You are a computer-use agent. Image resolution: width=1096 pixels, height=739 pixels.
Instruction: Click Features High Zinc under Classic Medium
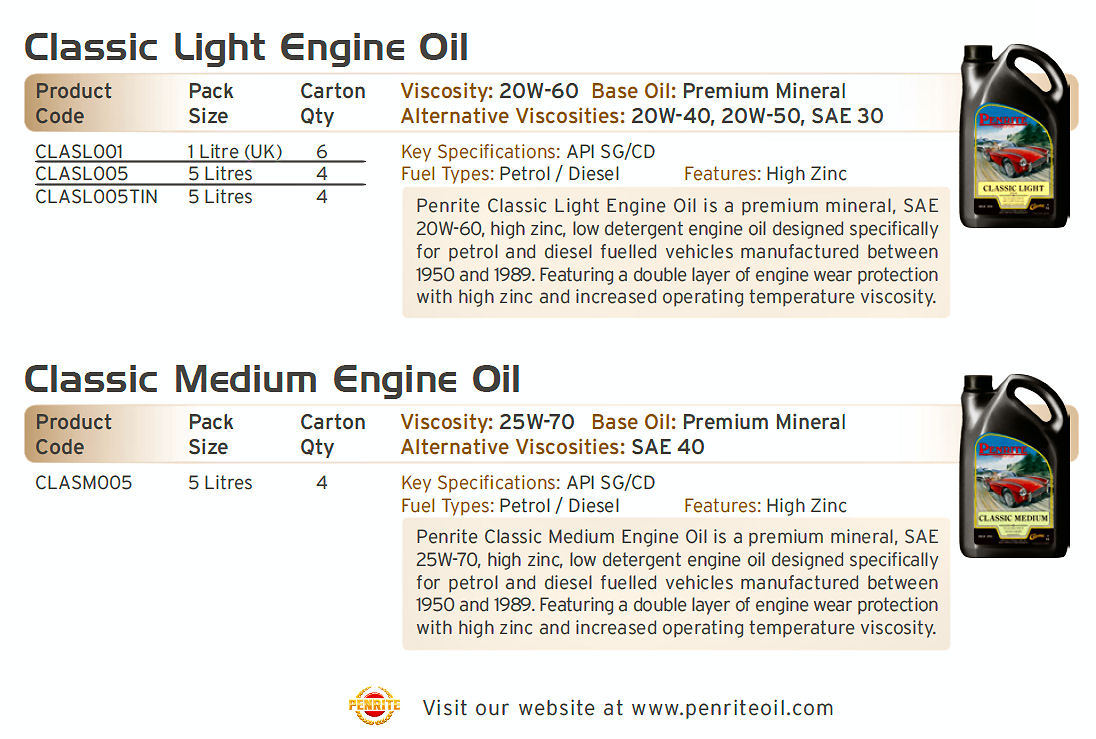765,505
